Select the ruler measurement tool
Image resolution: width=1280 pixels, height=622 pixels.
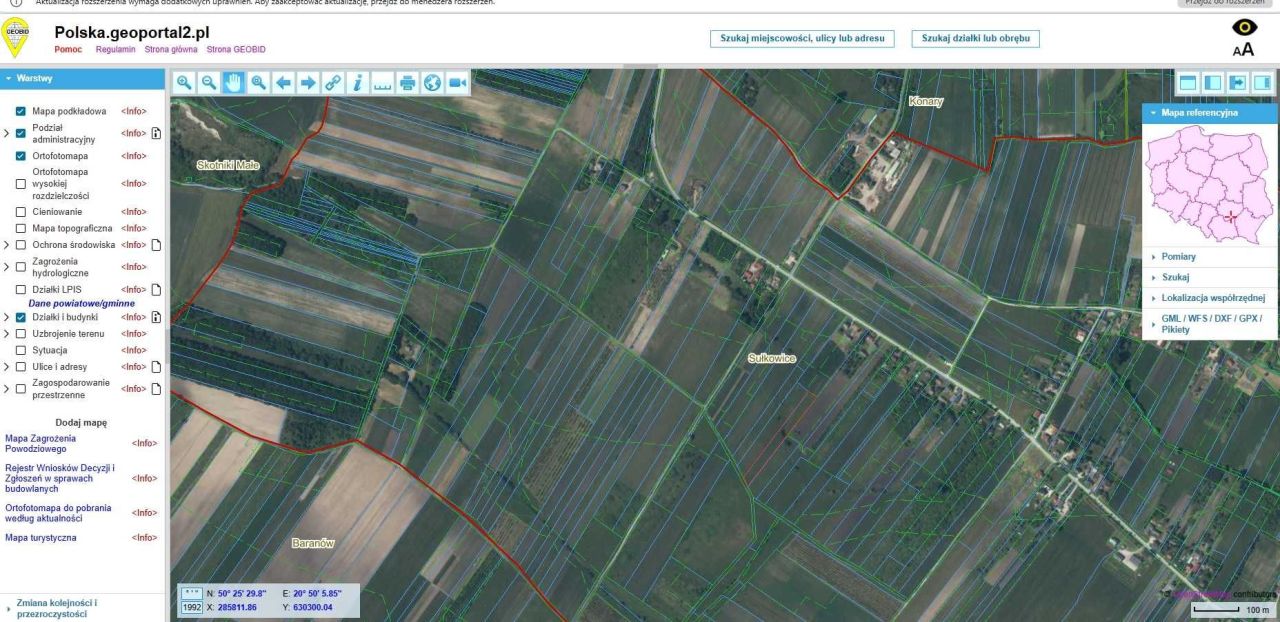[x=382, y=82]
